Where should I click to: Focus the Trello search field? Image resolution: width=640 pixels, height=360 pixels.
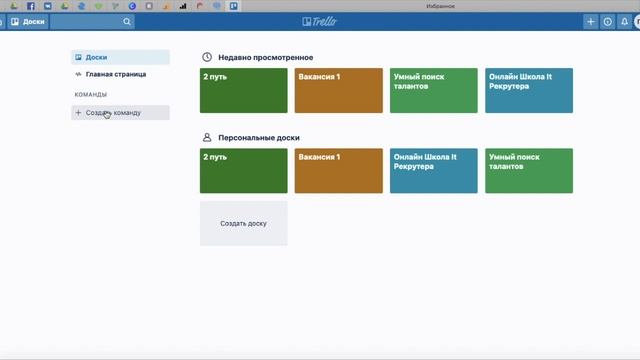[92, 22]
